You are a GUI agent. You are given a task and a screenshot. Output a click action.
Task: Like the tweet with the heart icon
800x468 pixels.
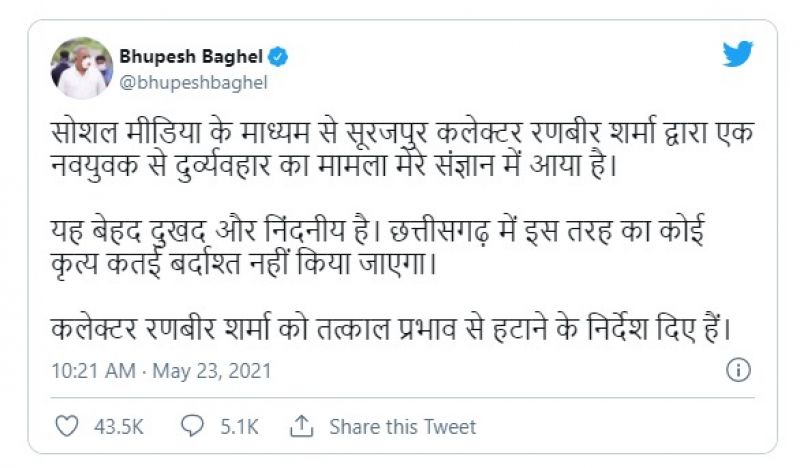tap(66, 427)
